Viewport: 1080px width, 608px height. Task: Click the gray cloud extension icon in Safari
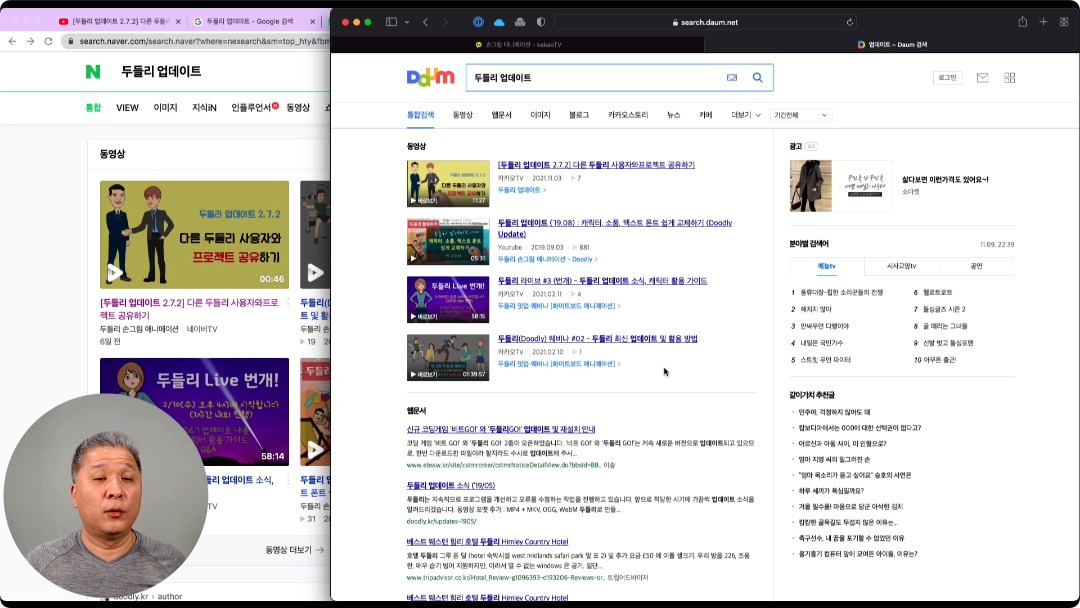(520, 22)
